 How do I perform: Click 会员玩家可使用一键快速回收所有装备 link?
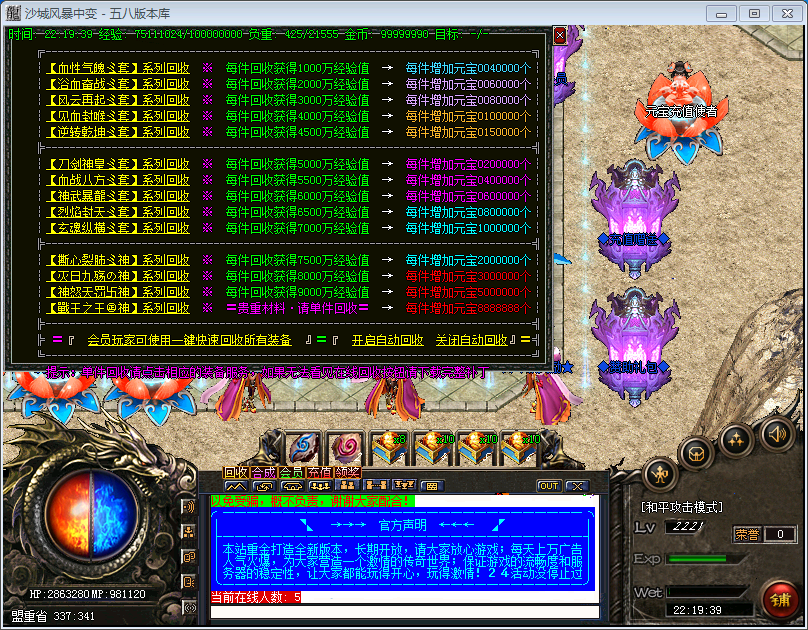[190, 340]
